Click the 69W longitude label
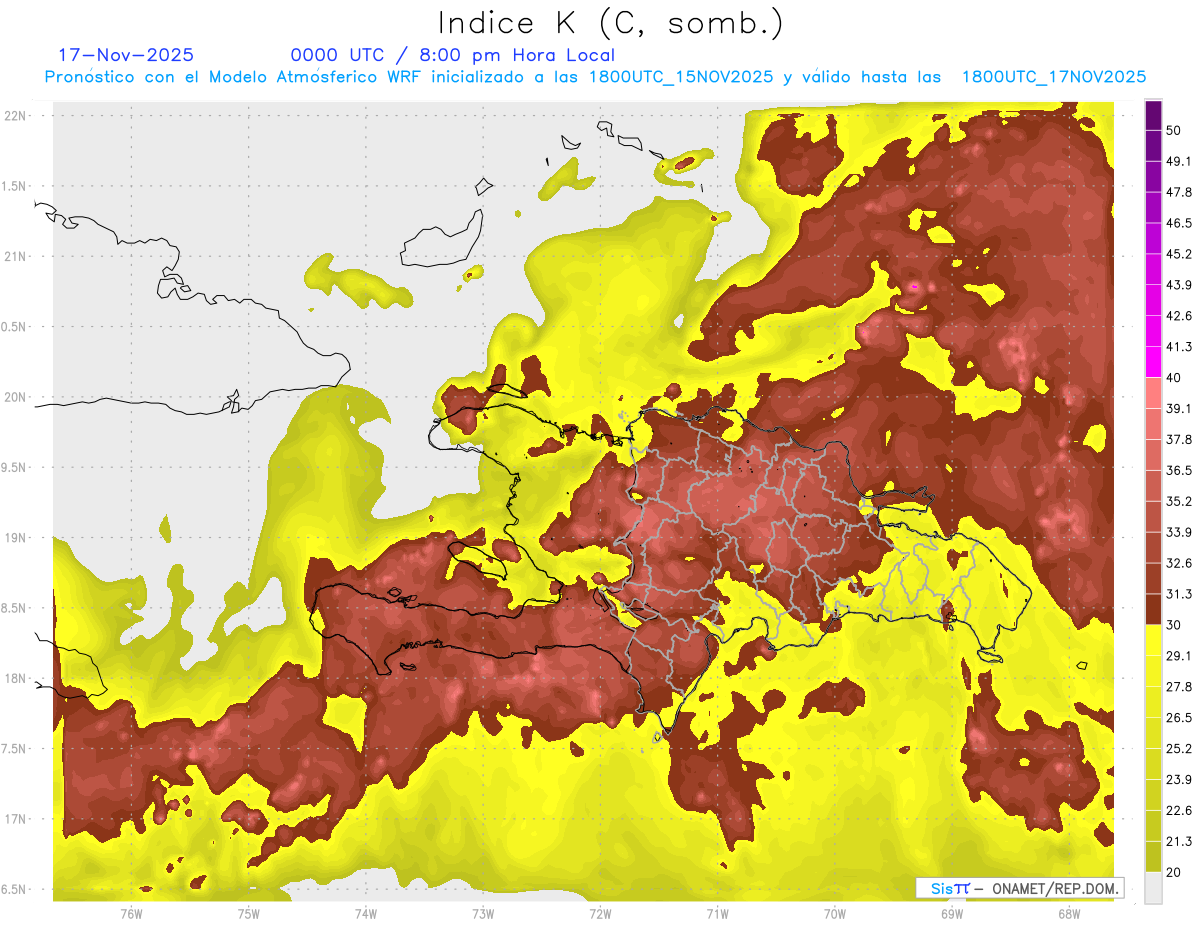 (x=952, y=913)
